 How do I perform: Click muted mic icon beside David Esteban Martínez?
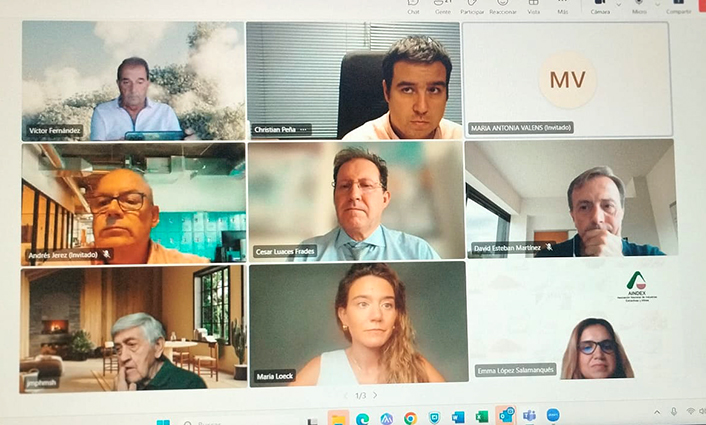(x=549, y=247)
